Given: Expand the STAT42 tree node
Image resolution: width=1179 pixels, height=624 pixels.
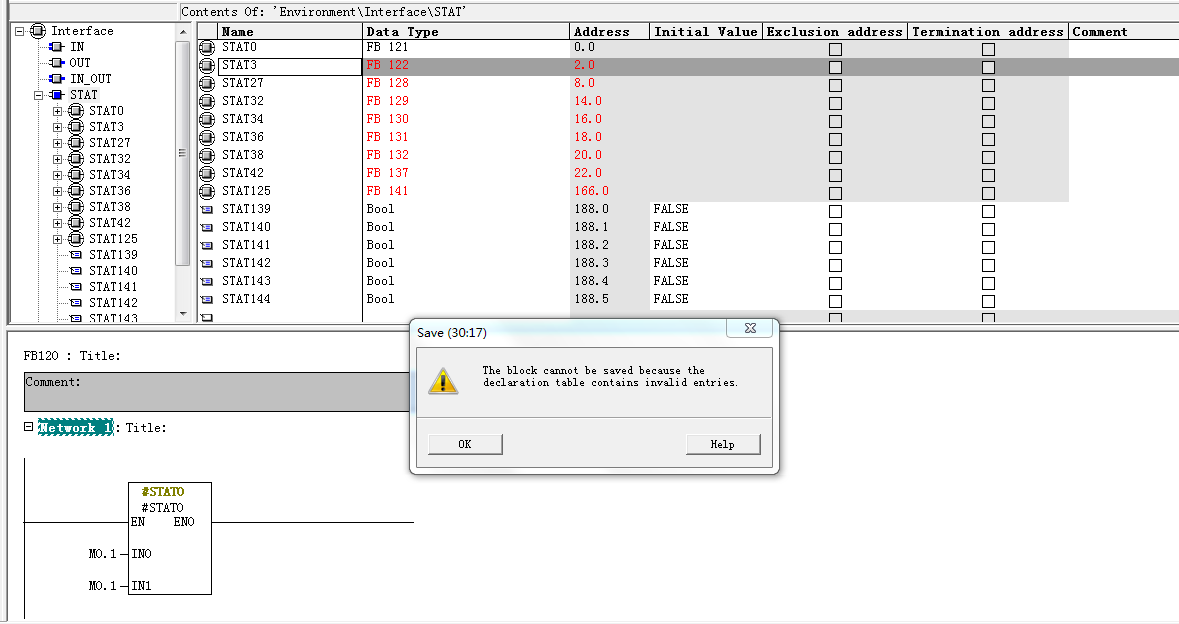Looking at the screenshot, I should pyautogui.click(x=58, y=223).
